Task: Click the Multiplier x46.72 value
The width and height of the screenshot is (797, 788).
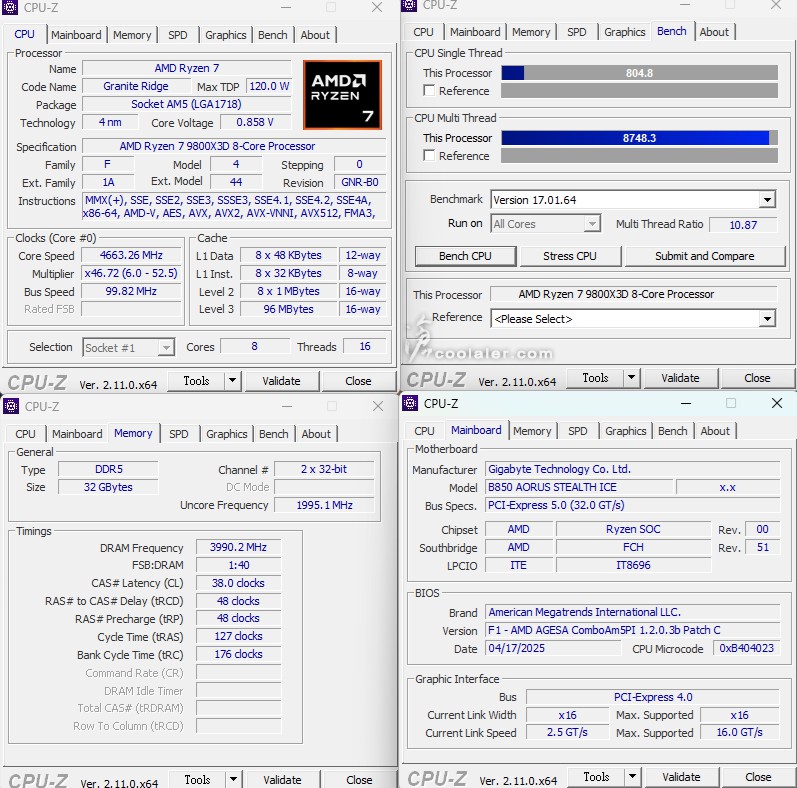Action: 131,273
